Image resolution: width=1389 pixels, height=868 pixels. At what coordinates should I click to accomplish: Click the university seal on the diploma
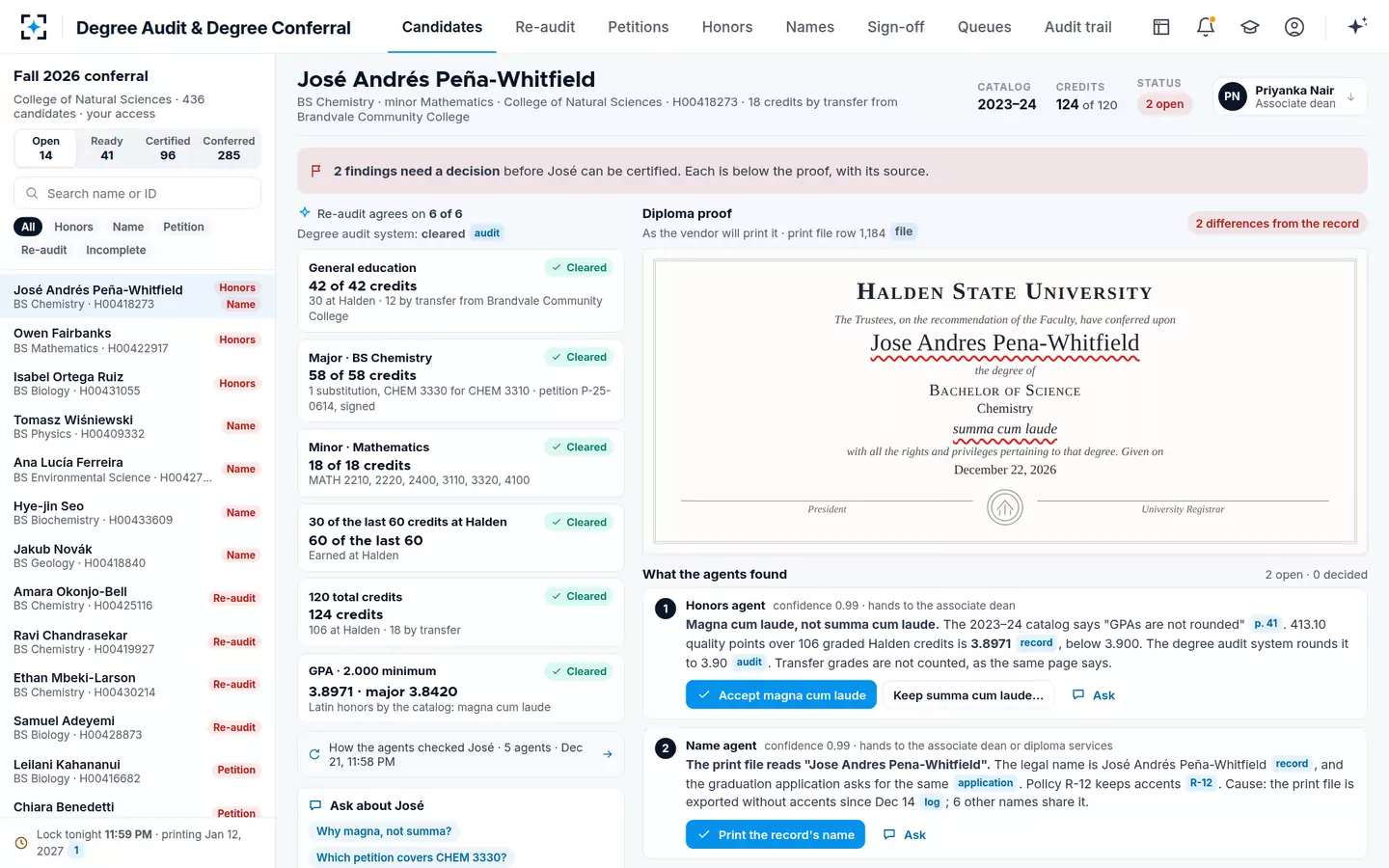(x=1005, y=507)
